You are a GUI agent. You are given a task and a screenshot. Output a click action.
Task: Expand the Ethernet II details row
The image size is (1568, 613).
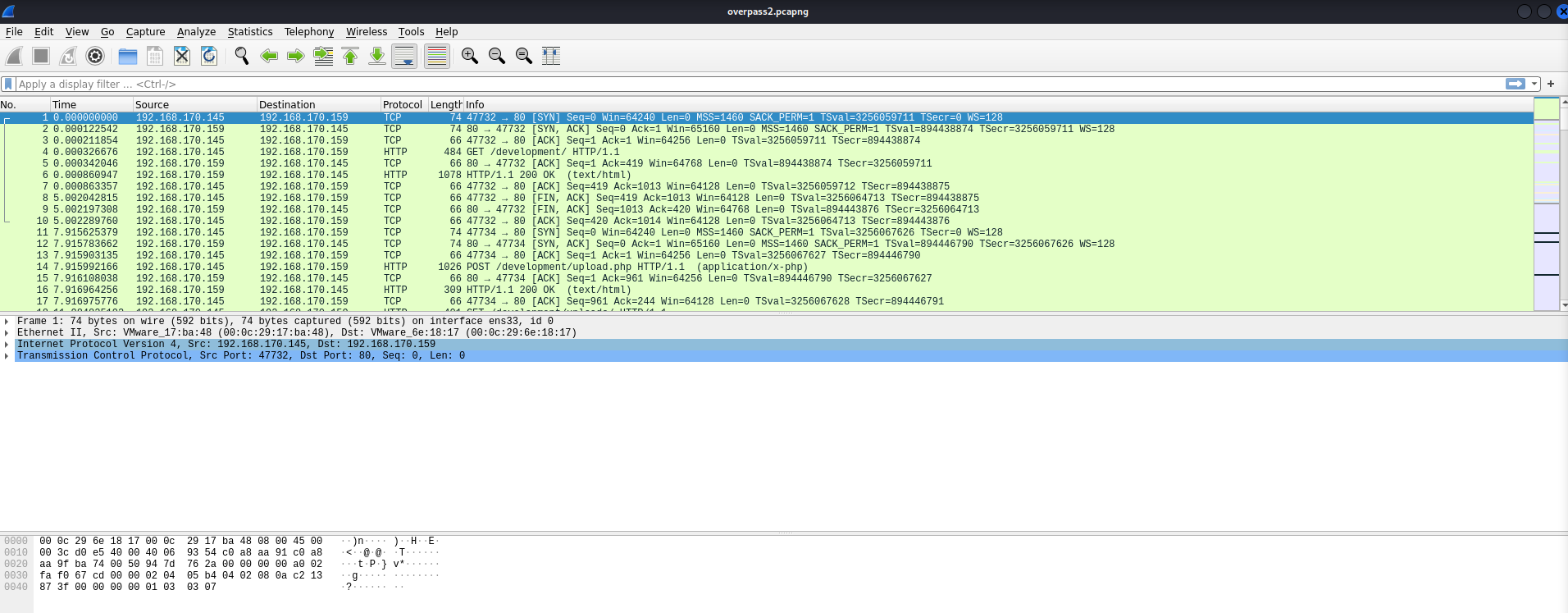click(x=7, y=333)
